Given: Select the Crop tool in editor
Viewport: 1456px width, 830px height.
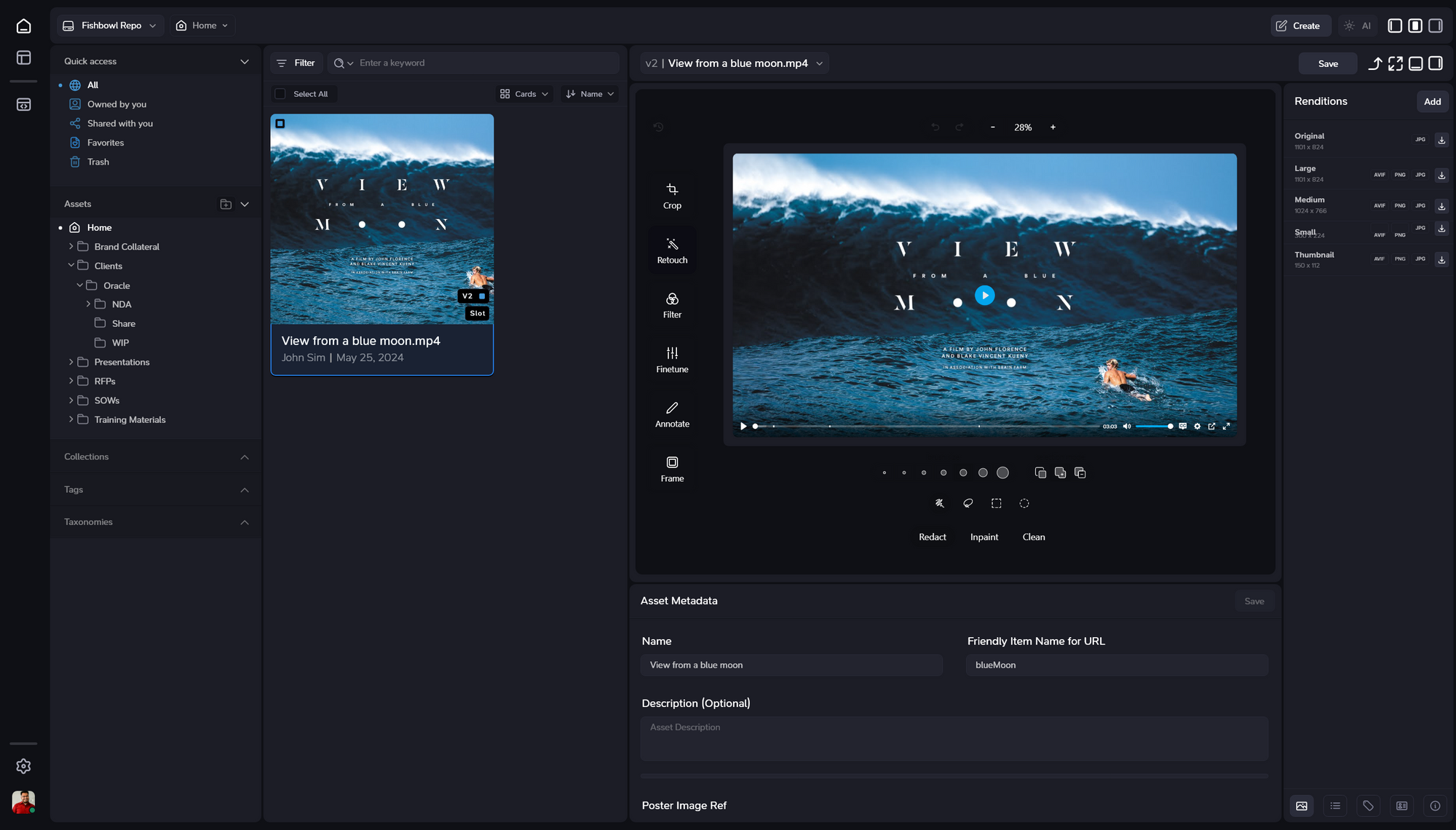Looking at the screenshot, I should point(672,196).
